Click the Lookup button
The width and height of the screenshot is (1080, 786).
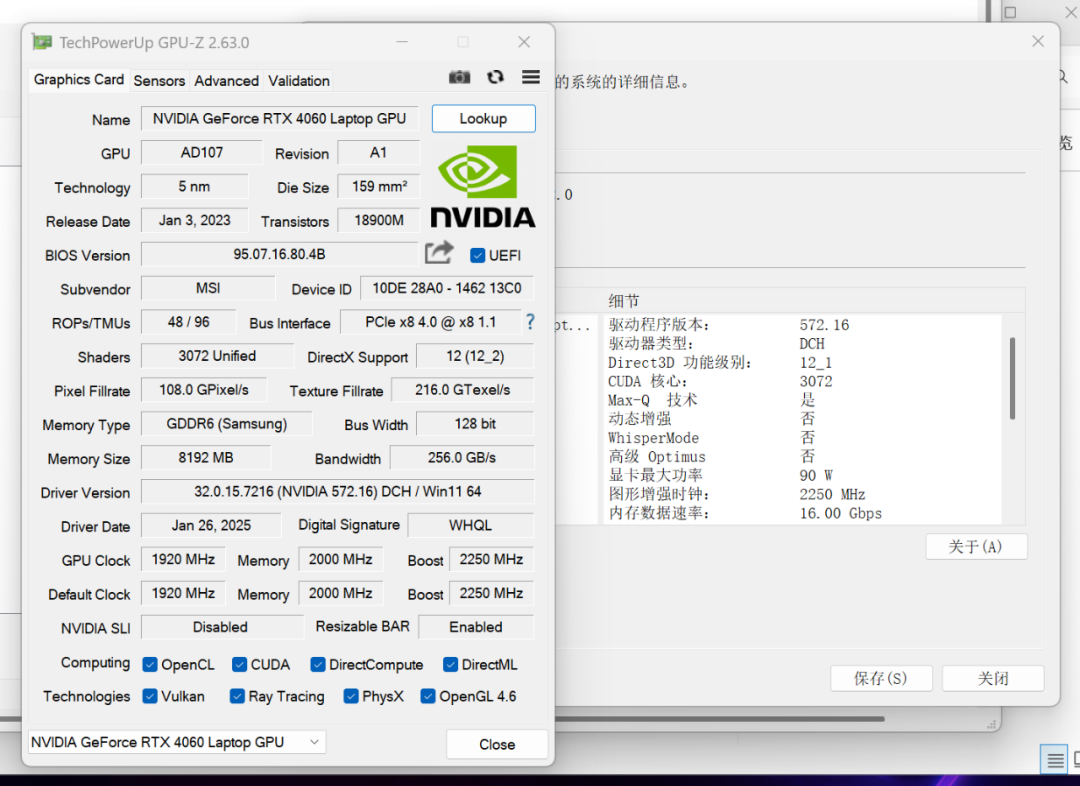click(484, 118)
